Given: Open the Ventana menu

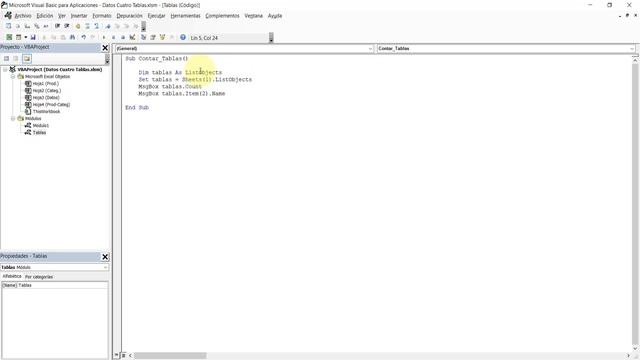Looking at the screenshot, I should tap(253, 16).
